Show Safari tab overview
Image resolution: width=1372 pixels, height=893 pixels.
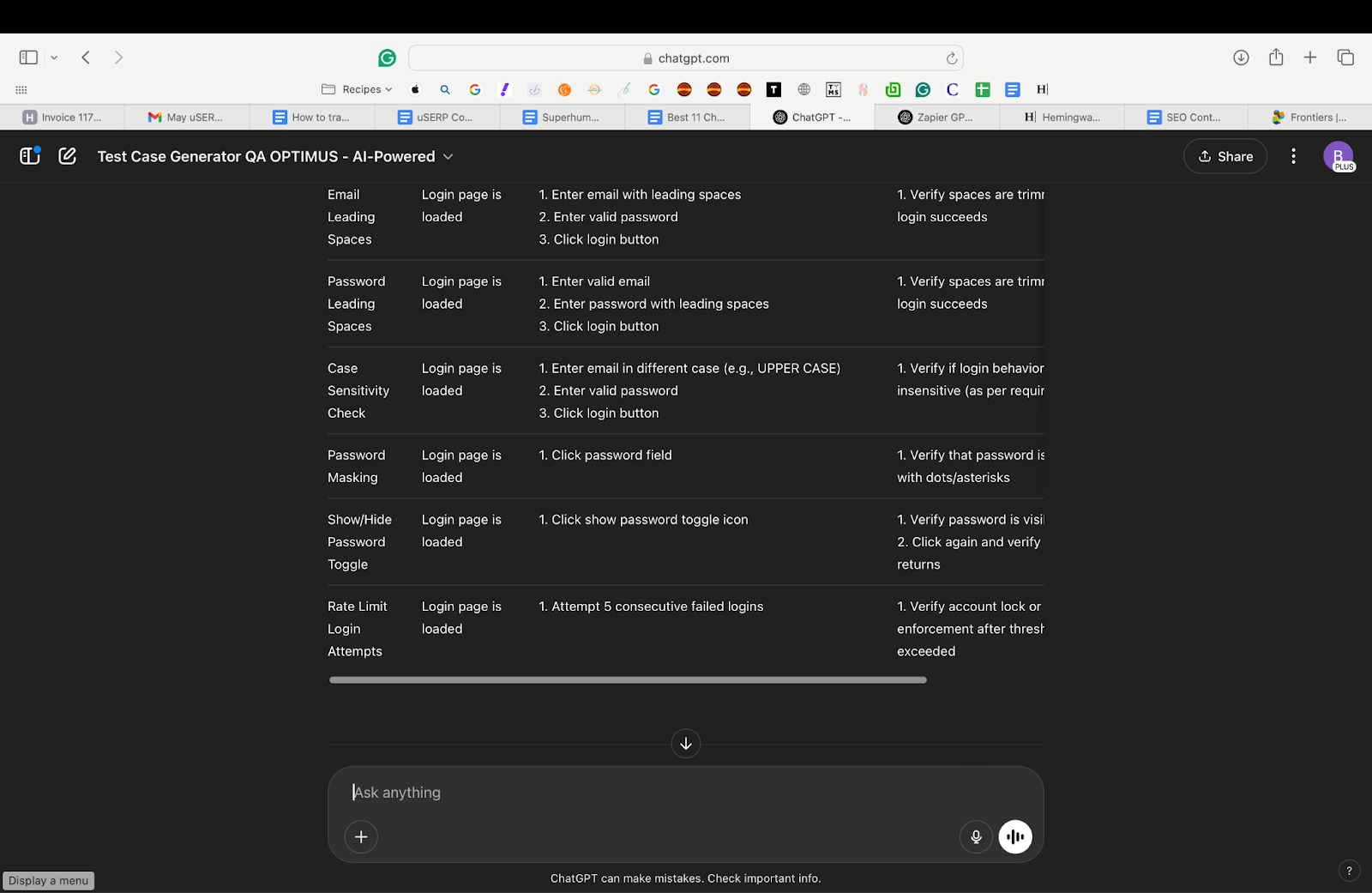pos(1345,57)
